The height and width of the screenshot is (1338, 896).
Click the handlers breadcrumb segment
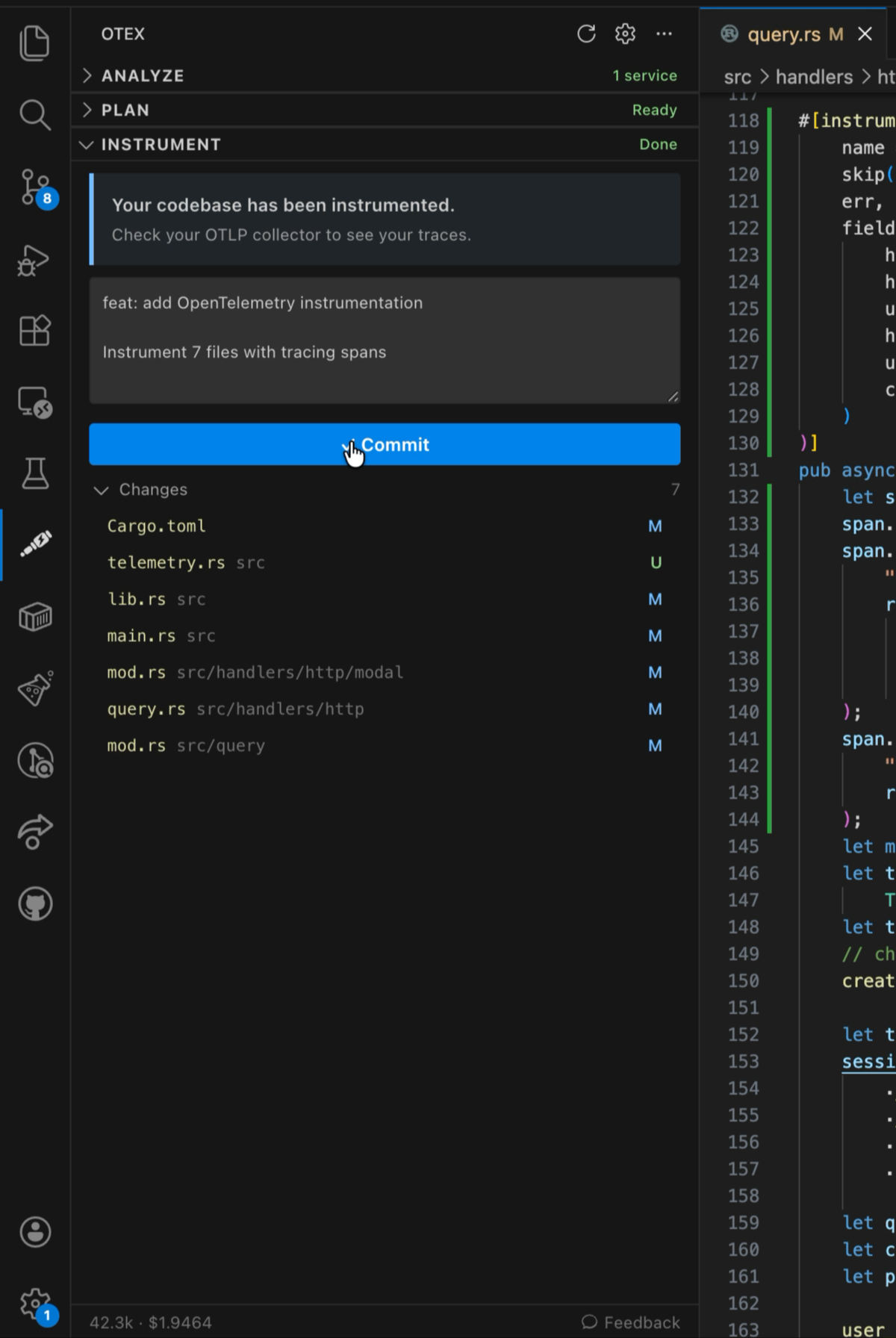tap(814, 77)
